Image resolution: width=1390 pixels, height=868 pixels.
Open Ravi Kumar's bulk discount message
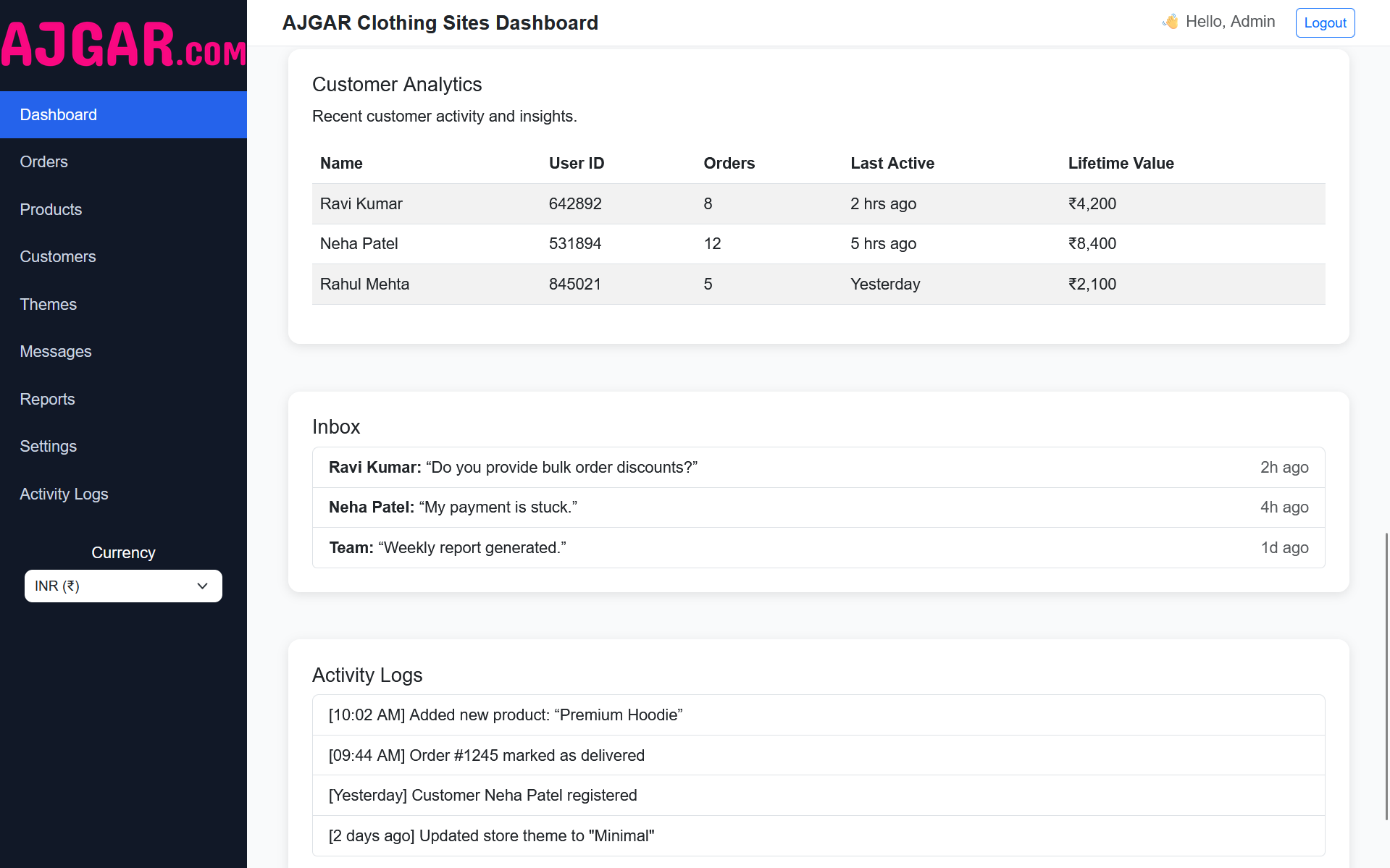pyautogui.click(x=818, y=468)
